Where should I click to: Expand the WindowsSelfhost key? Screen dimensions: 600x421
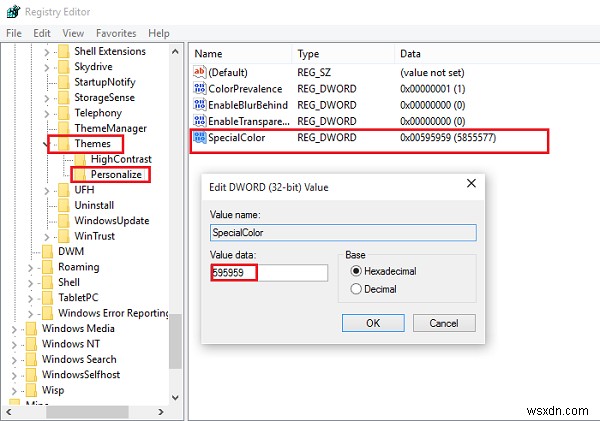tap(14, 375)
